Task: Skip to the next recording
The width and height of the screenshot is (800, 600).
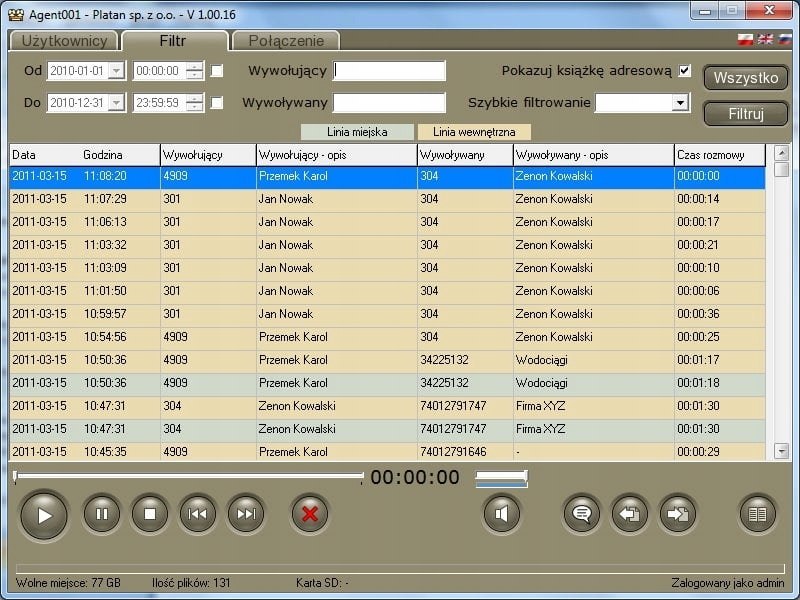Action: click(x=245, y=514)
